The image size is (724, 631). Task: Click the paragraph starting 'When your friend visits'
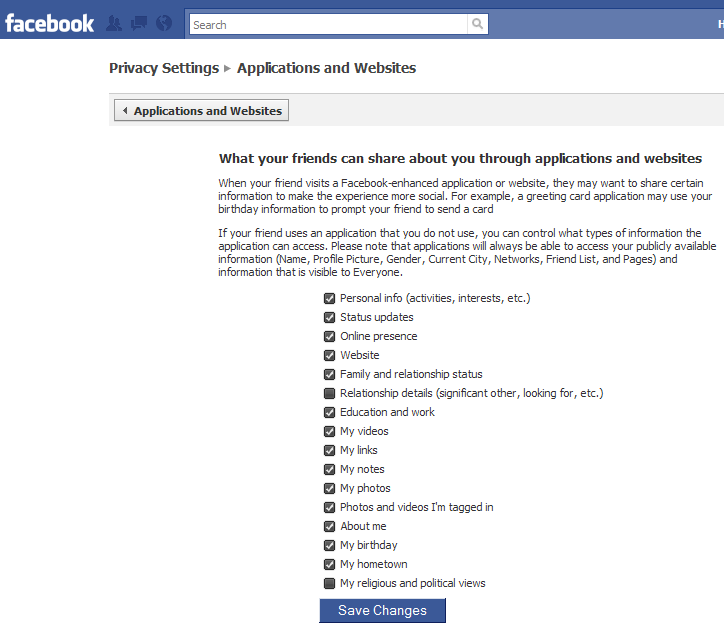(x=465, y=196)
